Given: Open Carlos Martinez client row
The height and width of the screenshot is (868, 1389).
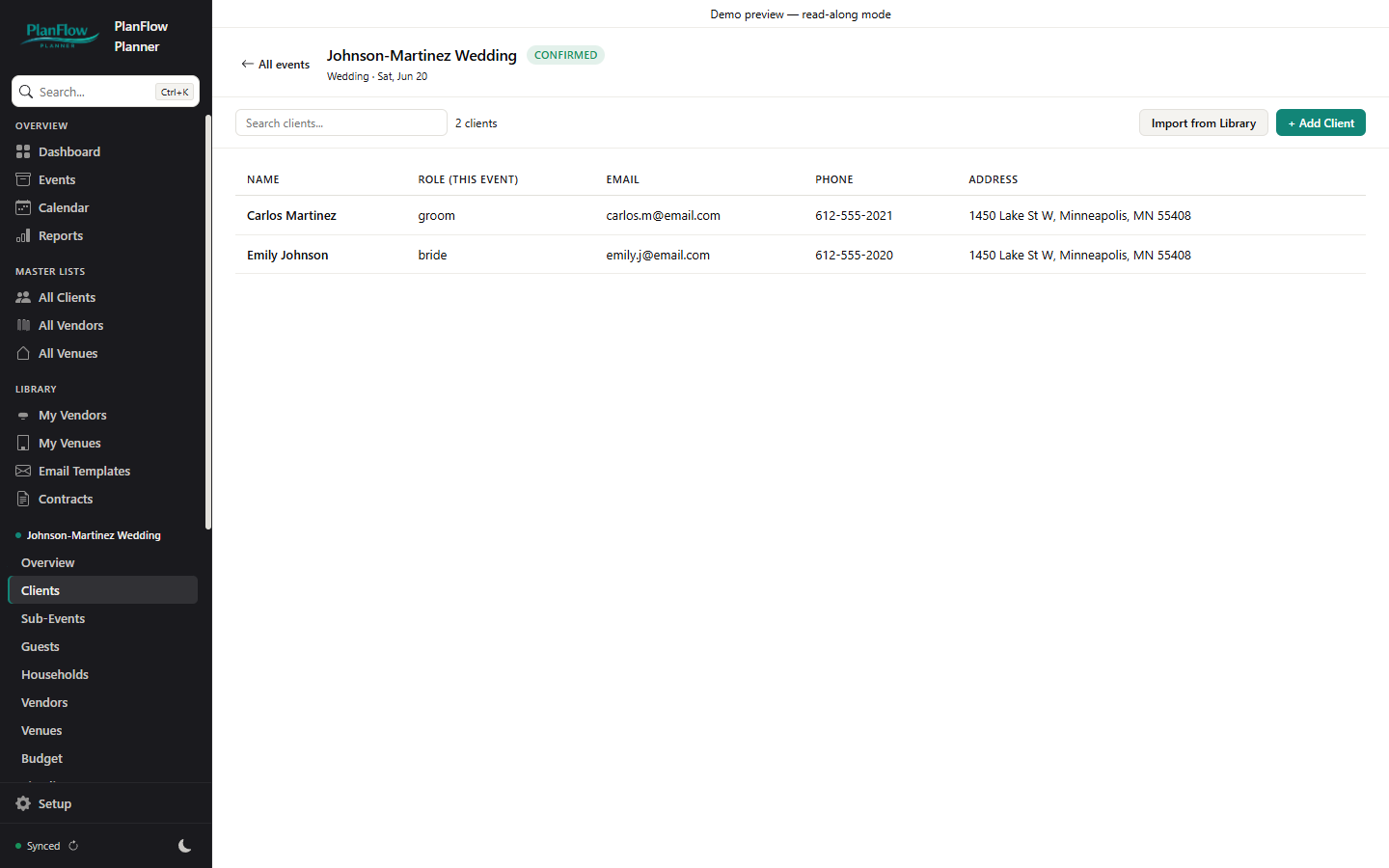Looking at the screenshot, I should (x=801, y=215).
